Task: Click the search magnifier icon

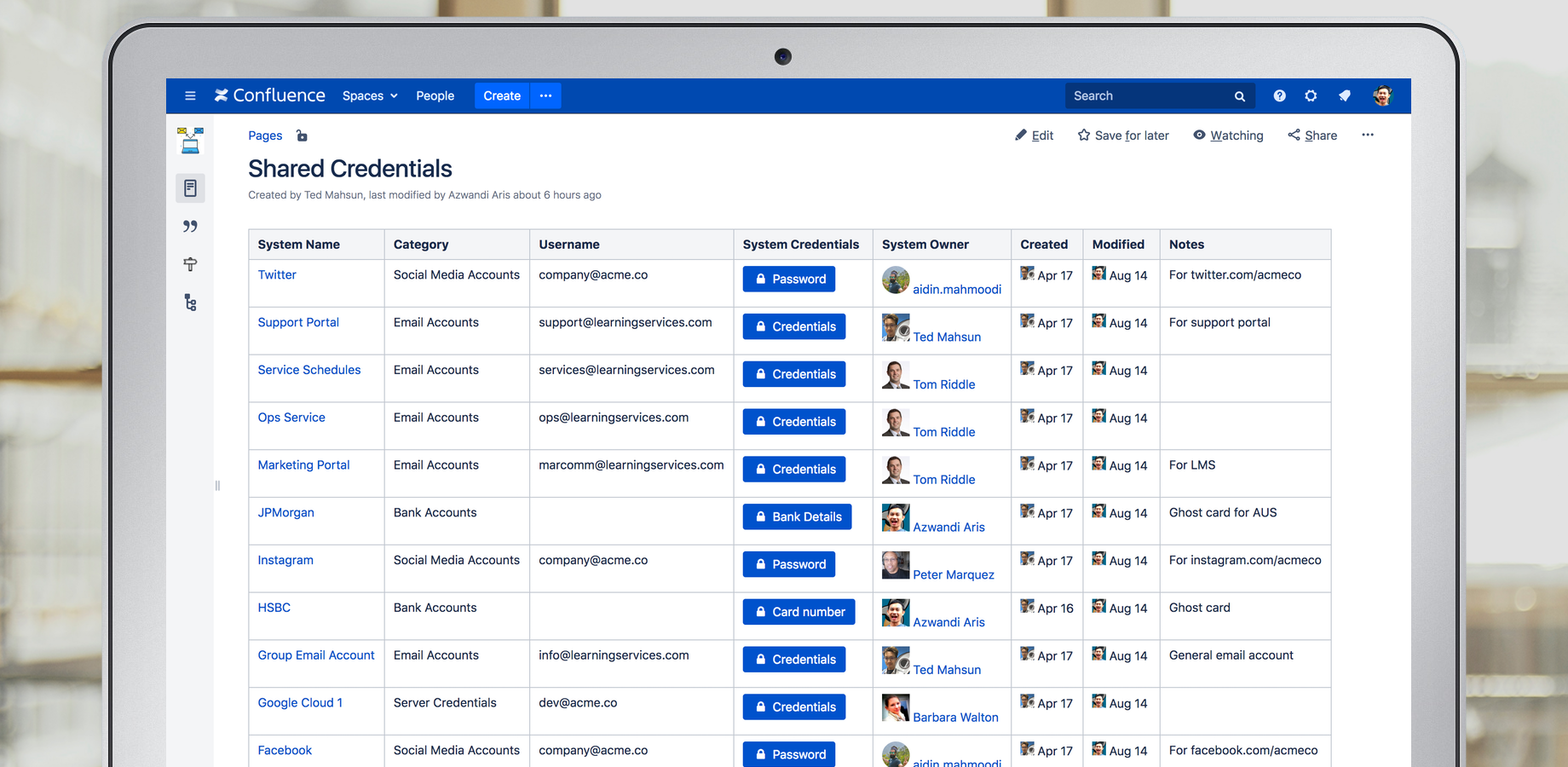Action: 1240,96
